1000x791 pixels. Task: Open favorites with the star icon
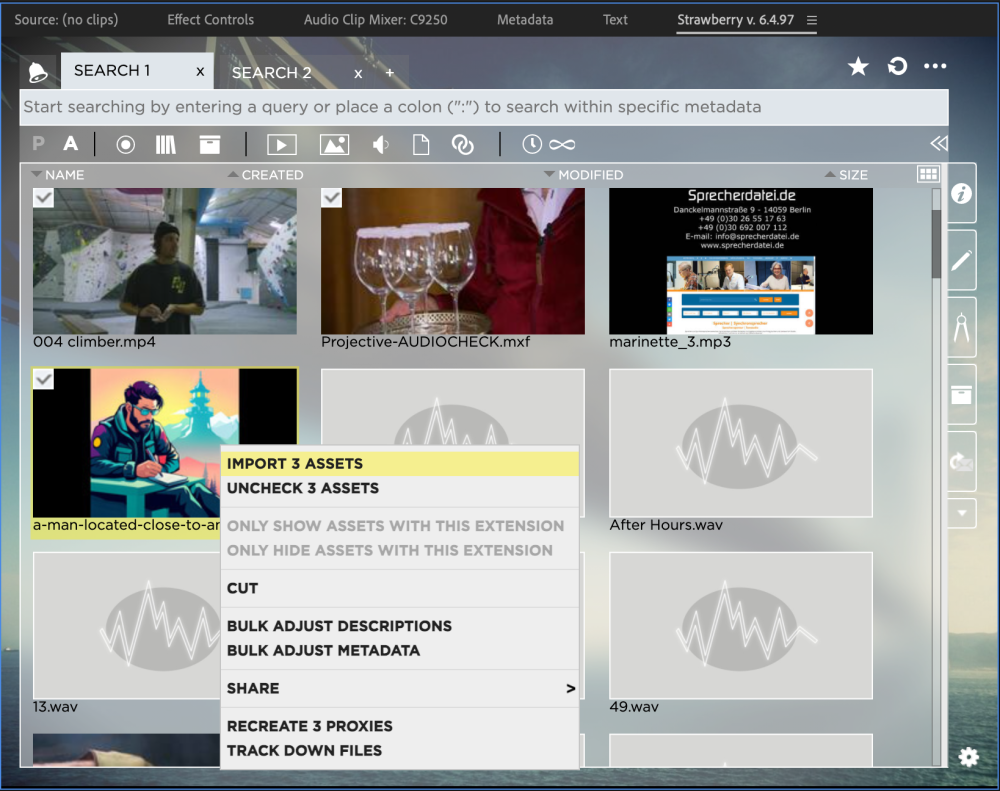858,66
